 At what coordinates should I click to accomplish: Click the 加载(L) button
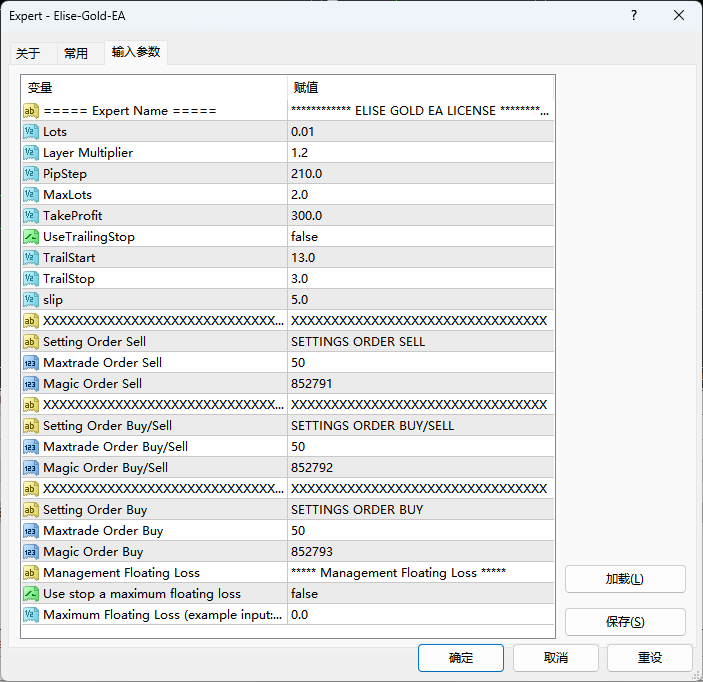click(x=625, y=579)
